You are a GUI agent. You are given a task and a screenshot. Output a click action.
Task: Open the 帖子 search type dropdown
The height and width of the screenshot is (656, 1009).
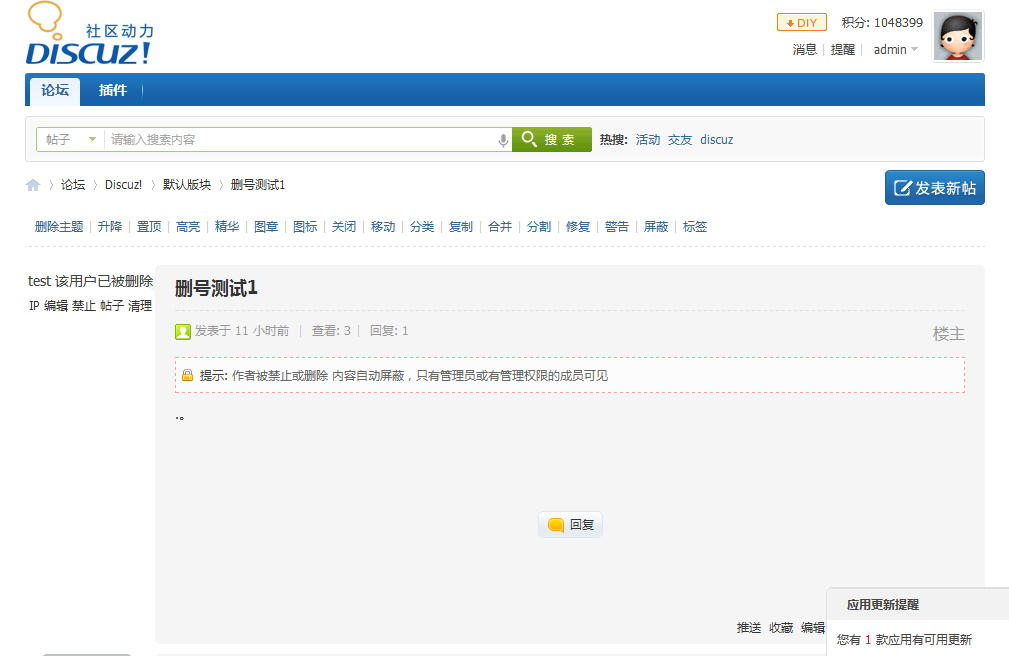(x=70, y=140)
